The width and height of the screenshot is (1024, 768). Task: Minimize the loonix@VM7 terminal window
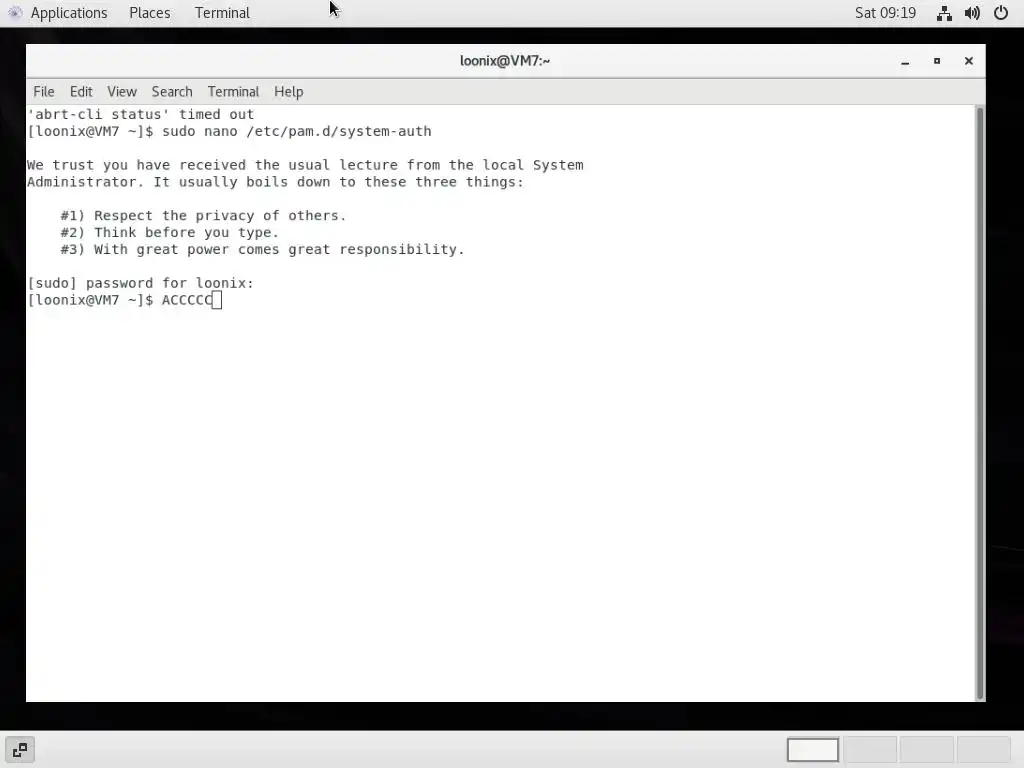(905, 61)
